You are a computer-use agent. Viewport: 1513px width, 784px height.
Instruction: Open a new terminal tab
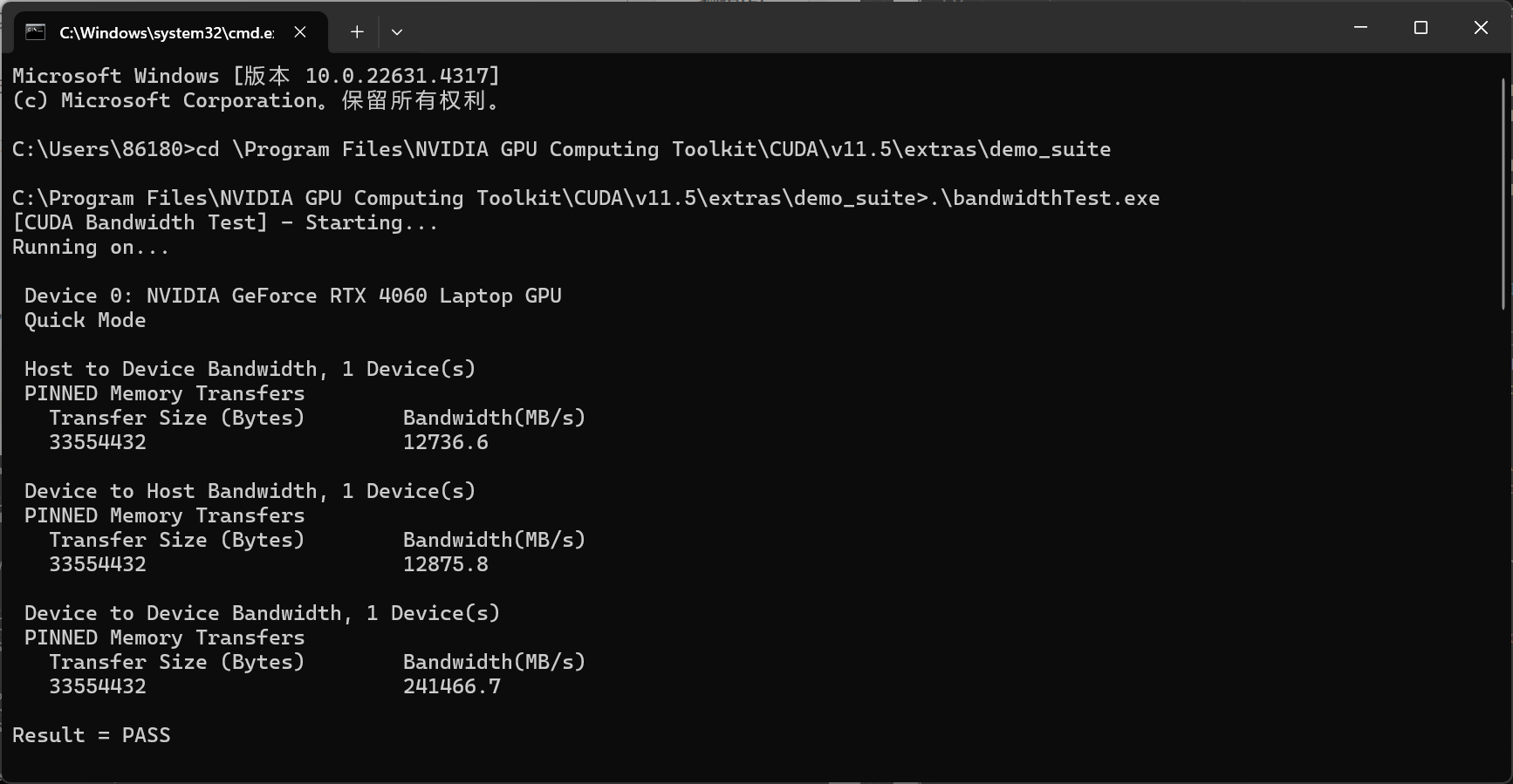[x=357, y=32]
